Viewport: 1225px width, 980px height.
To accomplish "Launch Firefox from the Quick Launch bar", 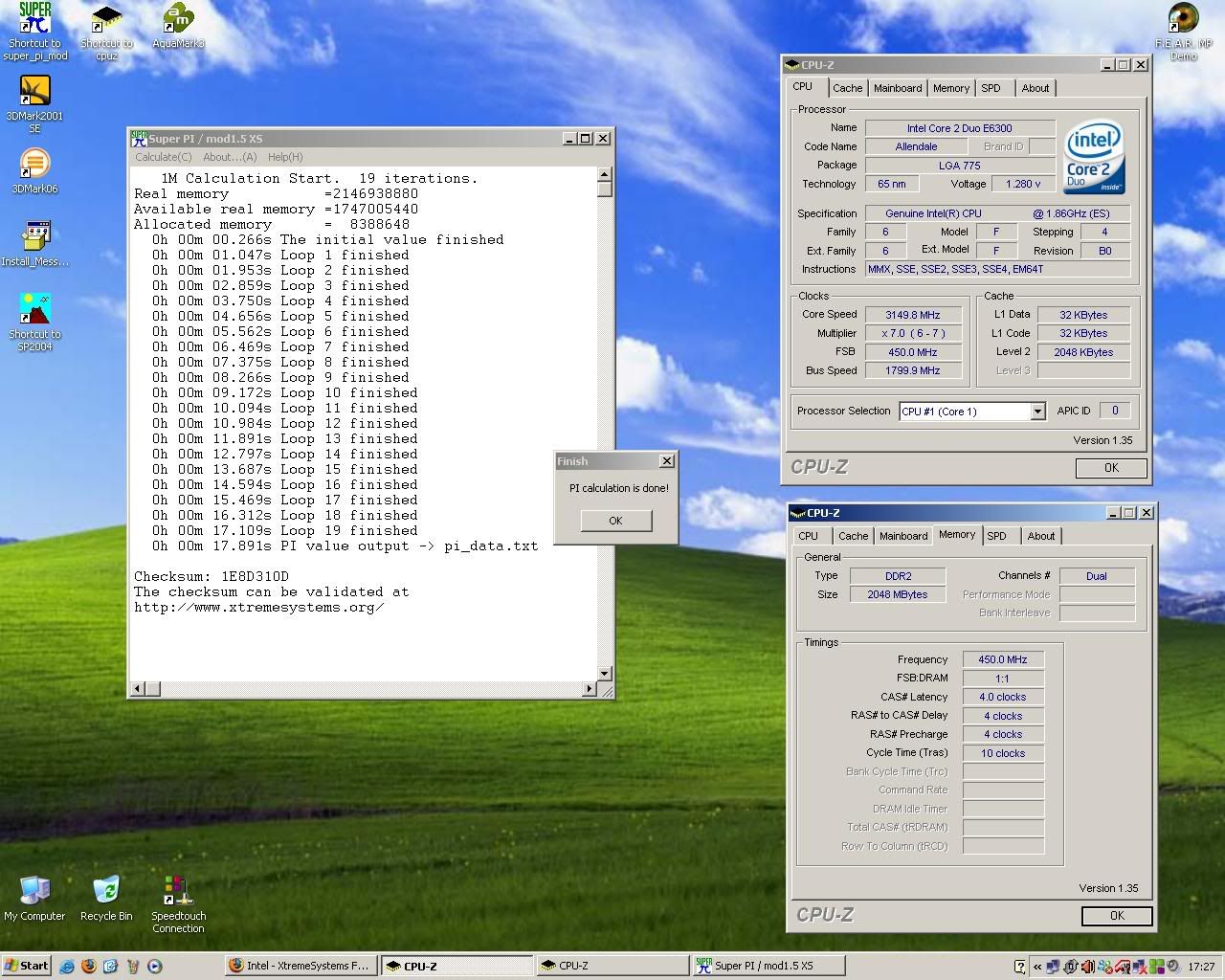I will tap(89, 967).
